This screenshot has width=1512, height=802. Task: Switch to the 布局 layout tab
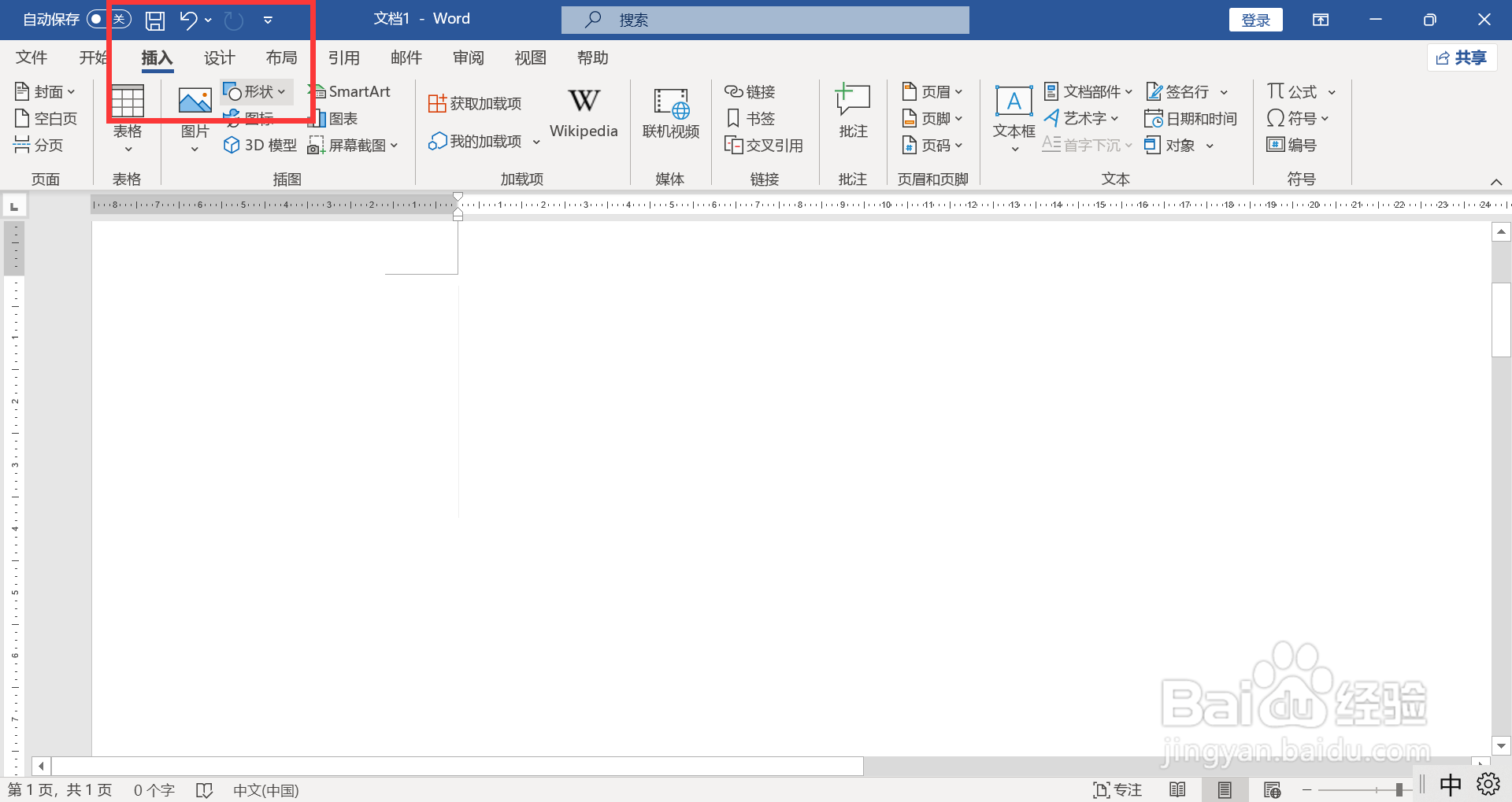[281, 57]
